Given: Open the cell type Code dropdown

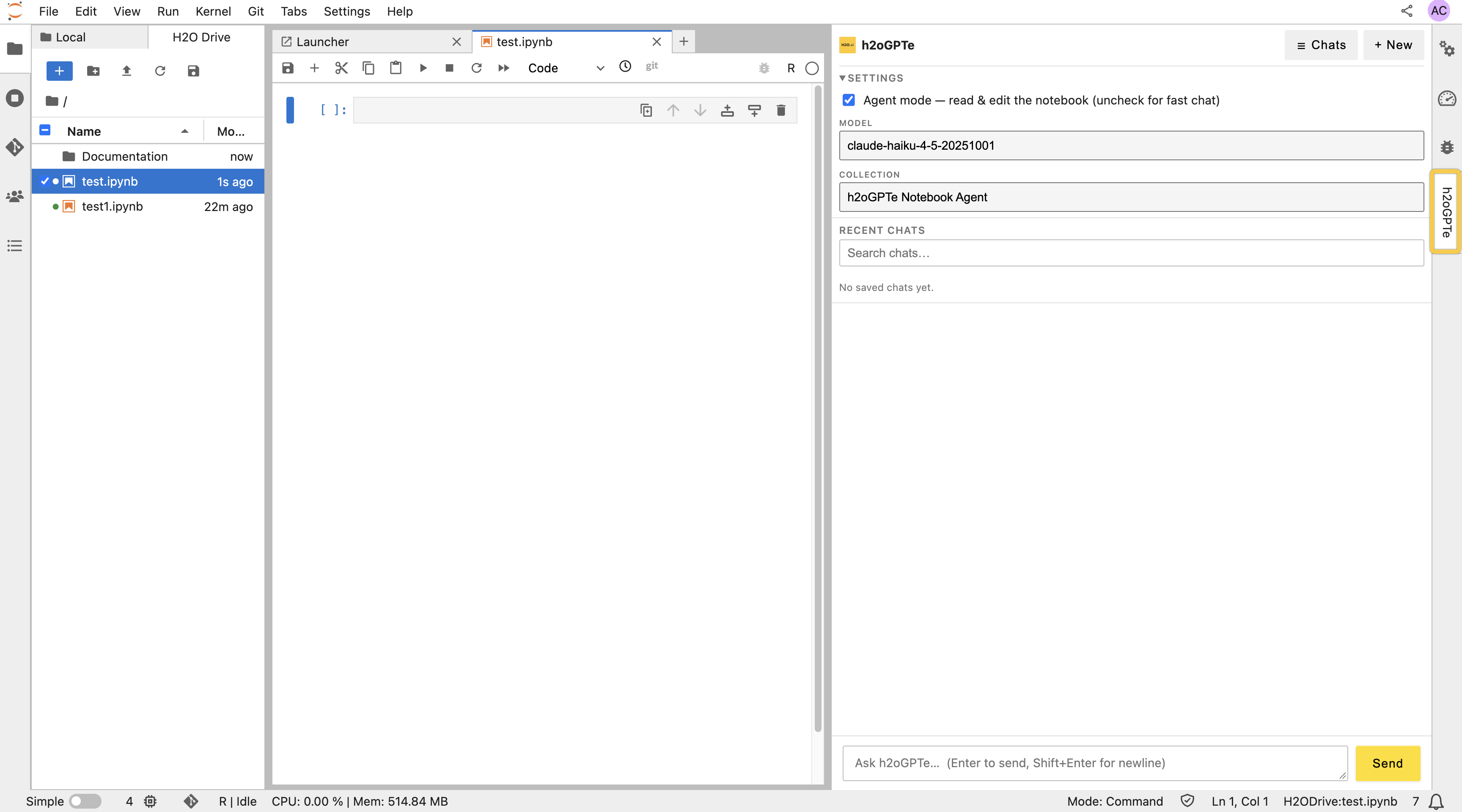Looking at the screenshot, I should point(566,68).
